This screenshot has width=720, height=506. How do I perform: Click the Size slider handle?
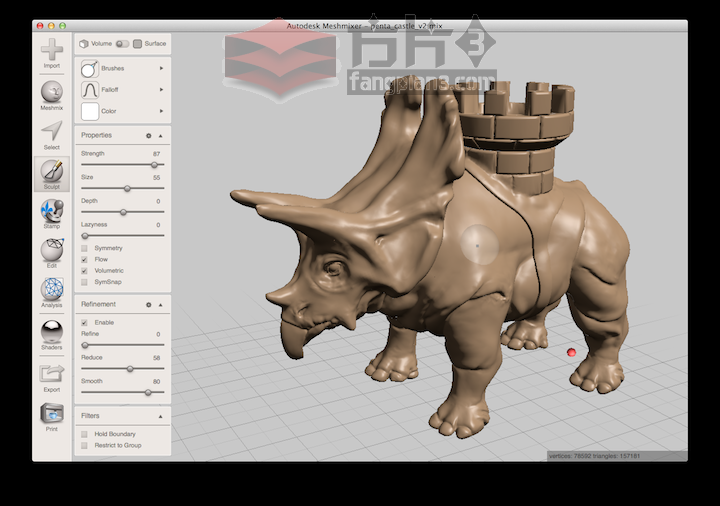[127, 188]
